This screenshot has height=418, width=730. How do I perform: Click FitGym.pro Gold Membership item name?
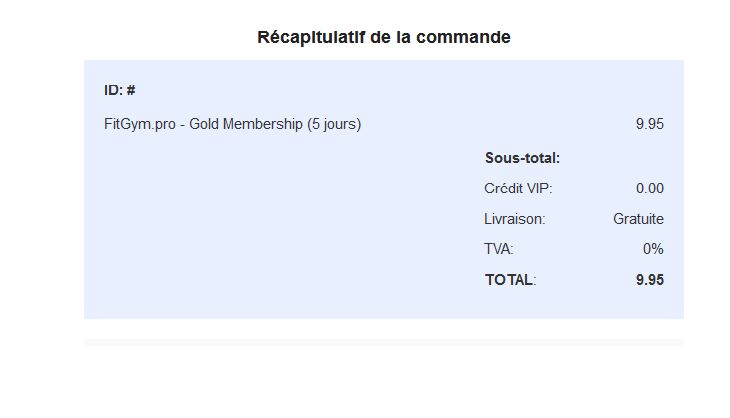pos(232,124)
